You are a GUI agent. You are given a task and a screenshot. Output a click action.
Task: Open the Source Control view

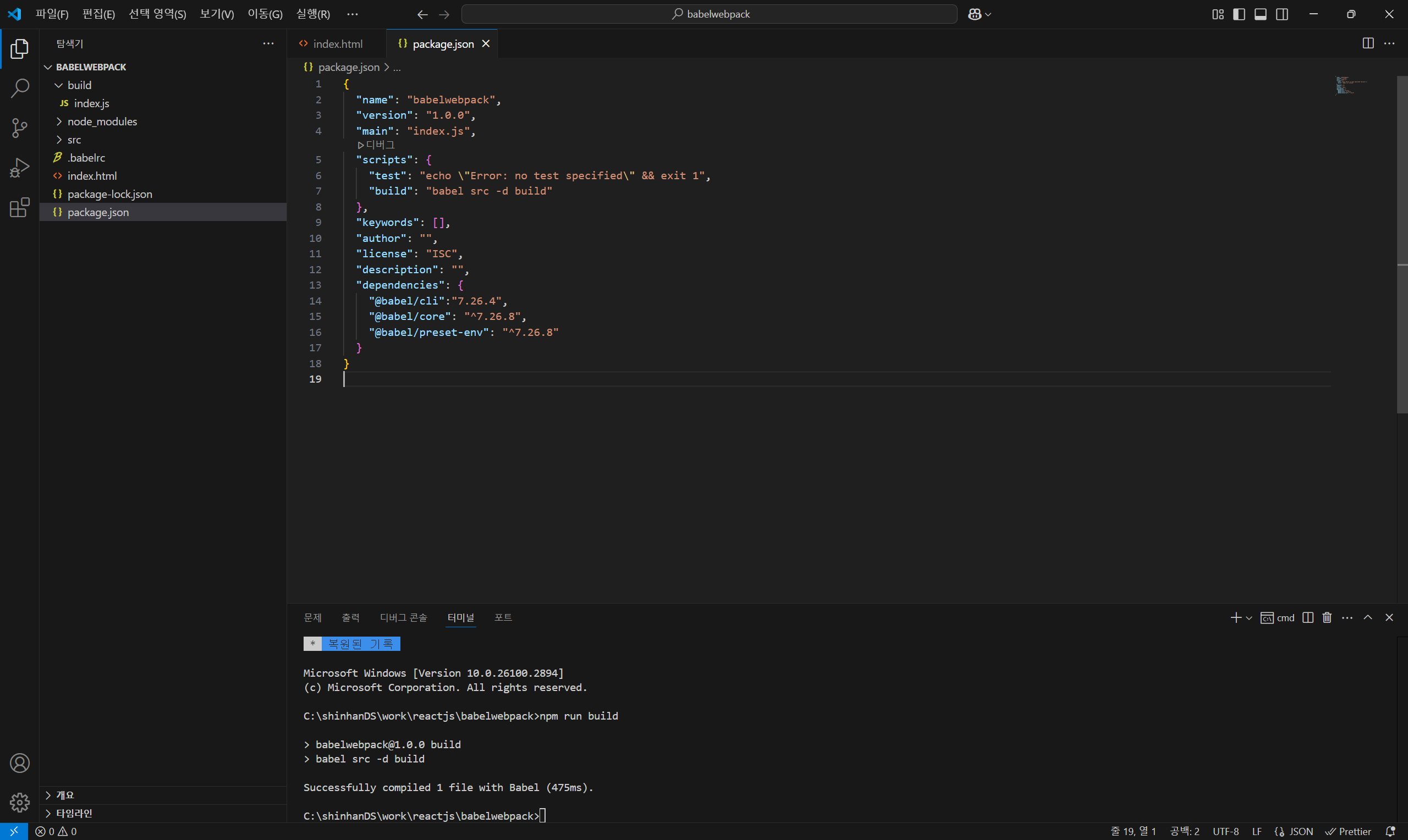20,128
